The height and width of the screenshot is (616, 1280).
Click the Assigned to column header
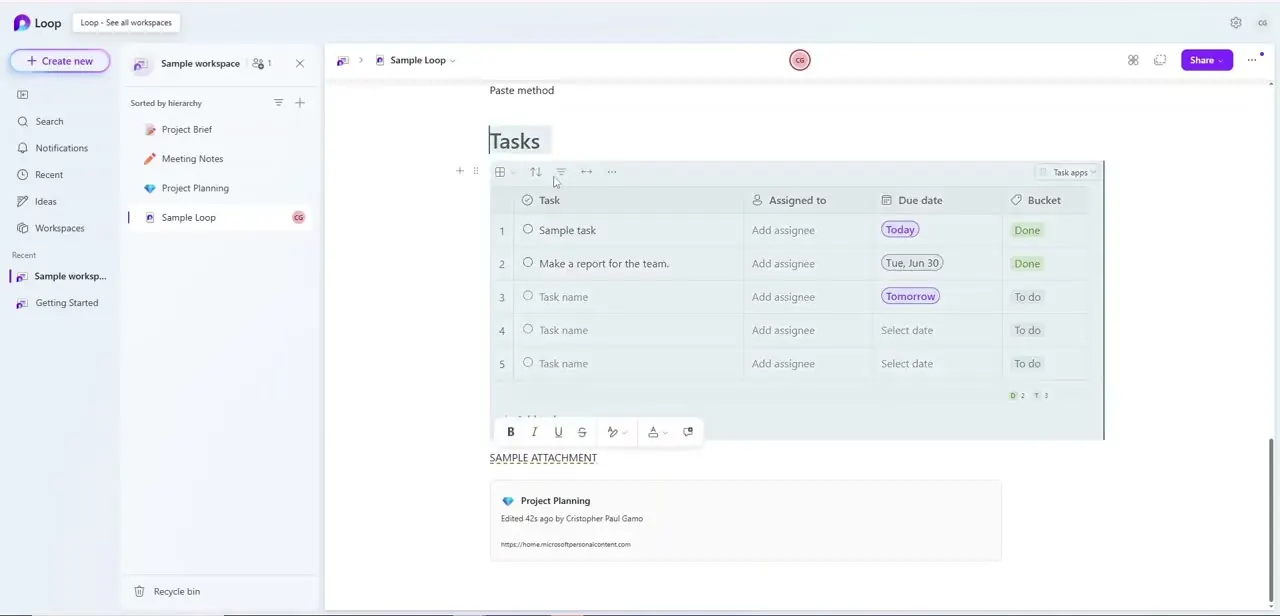808,201
